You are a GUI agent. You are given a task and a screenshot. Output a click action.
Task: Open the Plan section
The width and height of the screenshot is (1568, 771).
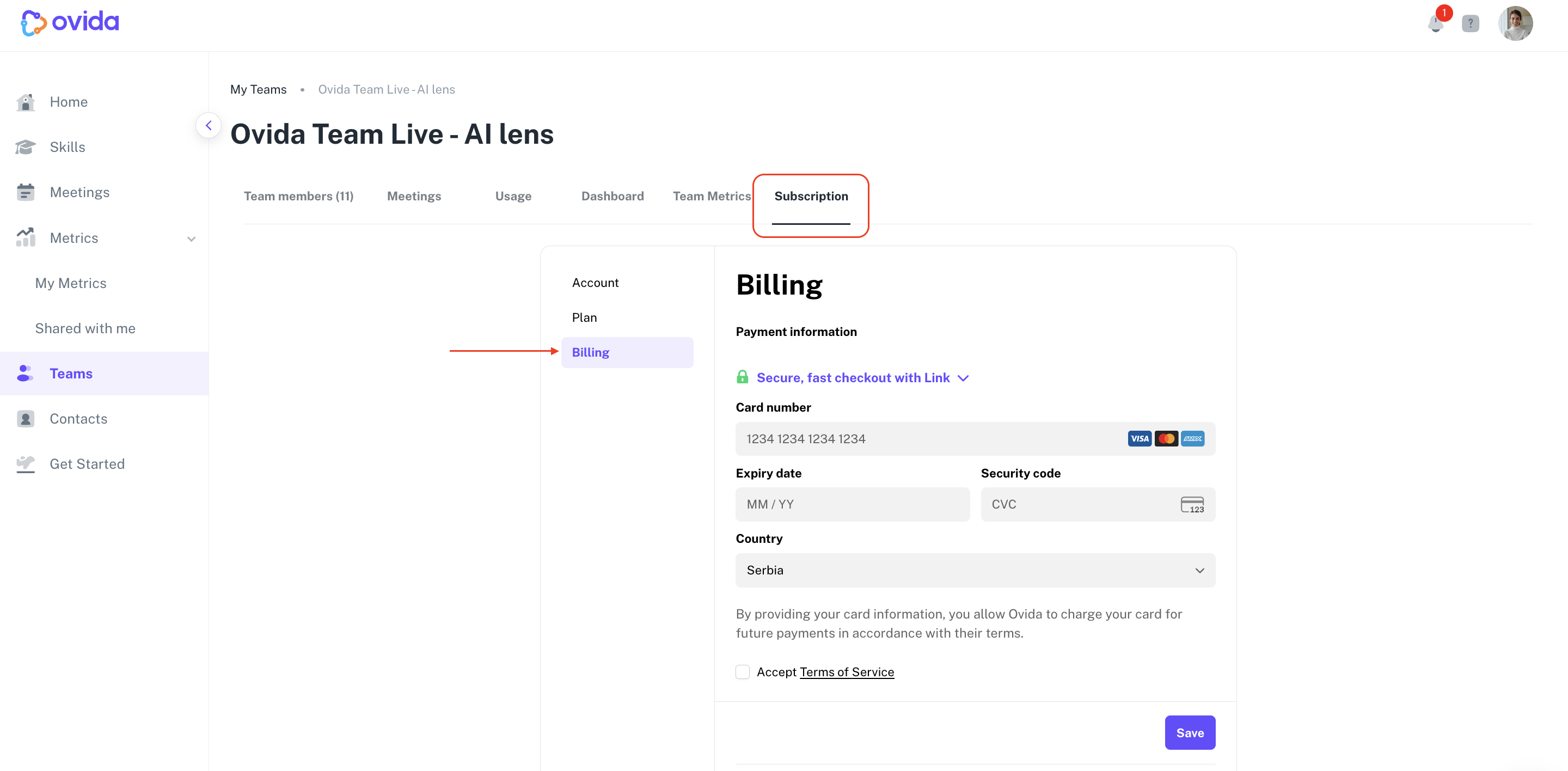[584, 317]
